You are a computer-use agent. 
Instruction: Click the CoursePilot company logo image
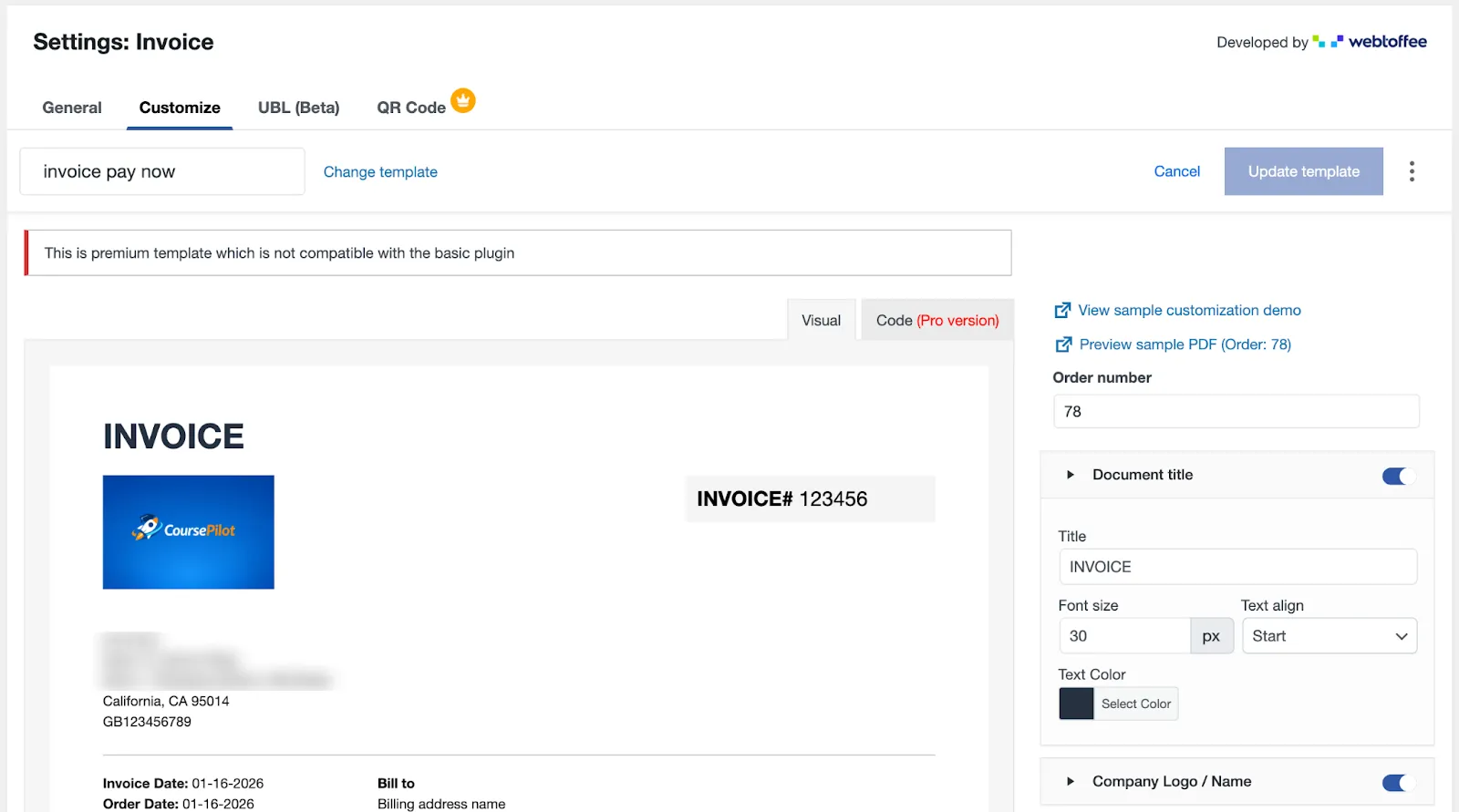pos(189,532)
